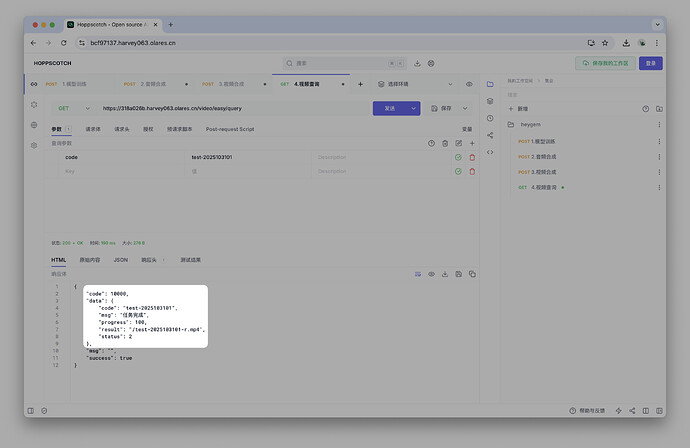This screenshot has width=690, height=448.
Task: Open the generate code icon in sidebar
Action: coord(490,152)
